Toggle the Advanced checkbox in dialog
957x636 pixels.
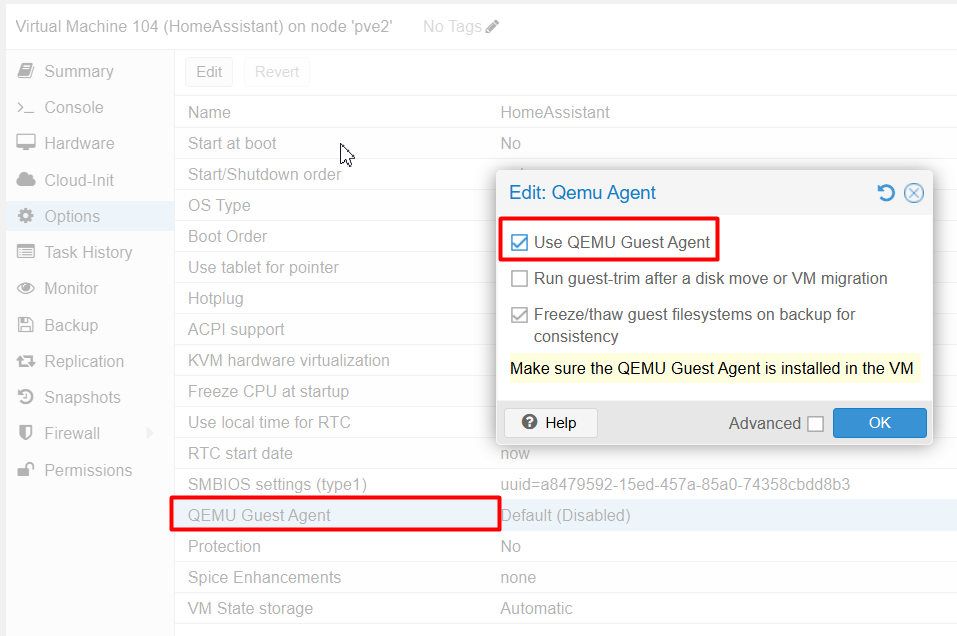pos(815,424)
